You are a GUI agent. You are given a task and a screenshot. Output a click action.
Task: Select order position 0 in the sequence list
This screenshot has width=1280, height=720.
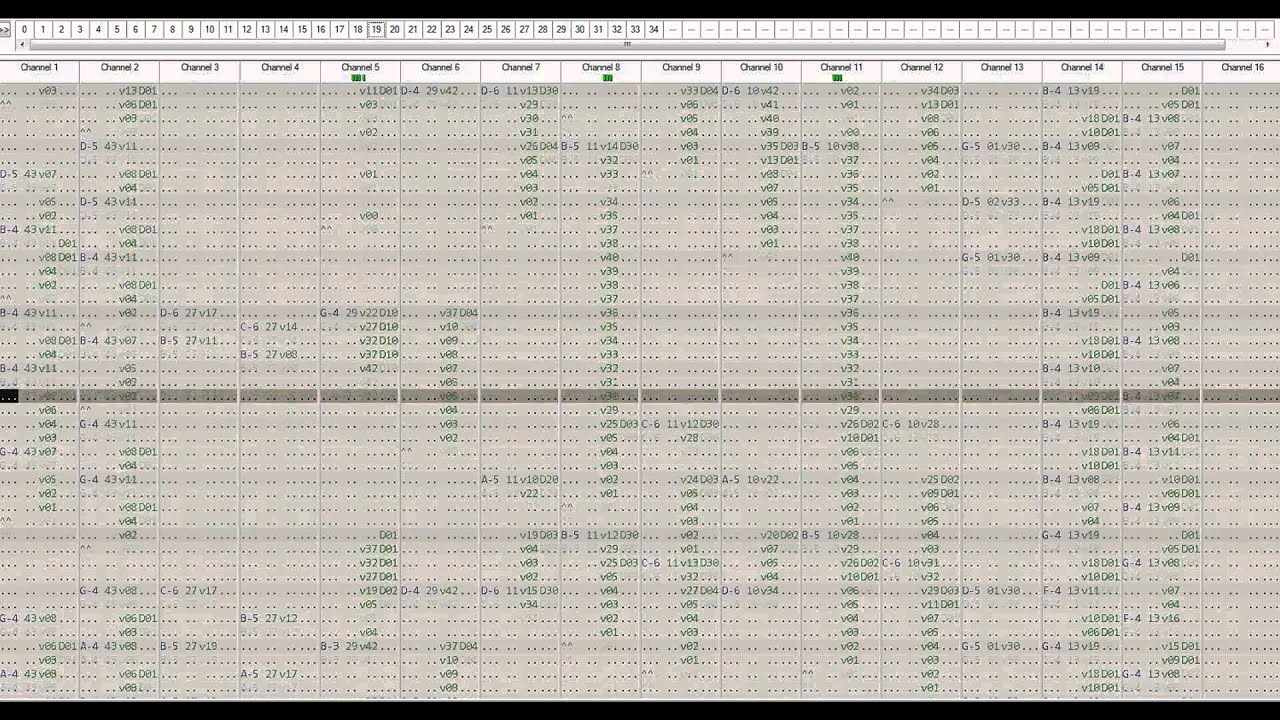[24, 30]
